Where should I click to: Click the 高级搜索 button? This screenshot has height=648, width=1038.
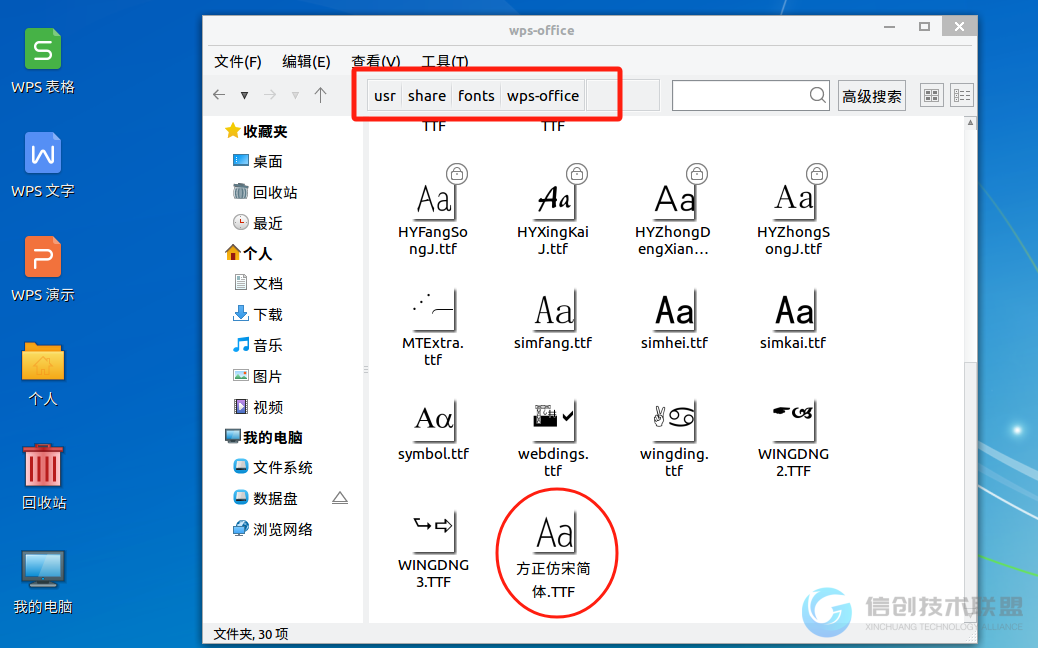(x=871, y=96)
